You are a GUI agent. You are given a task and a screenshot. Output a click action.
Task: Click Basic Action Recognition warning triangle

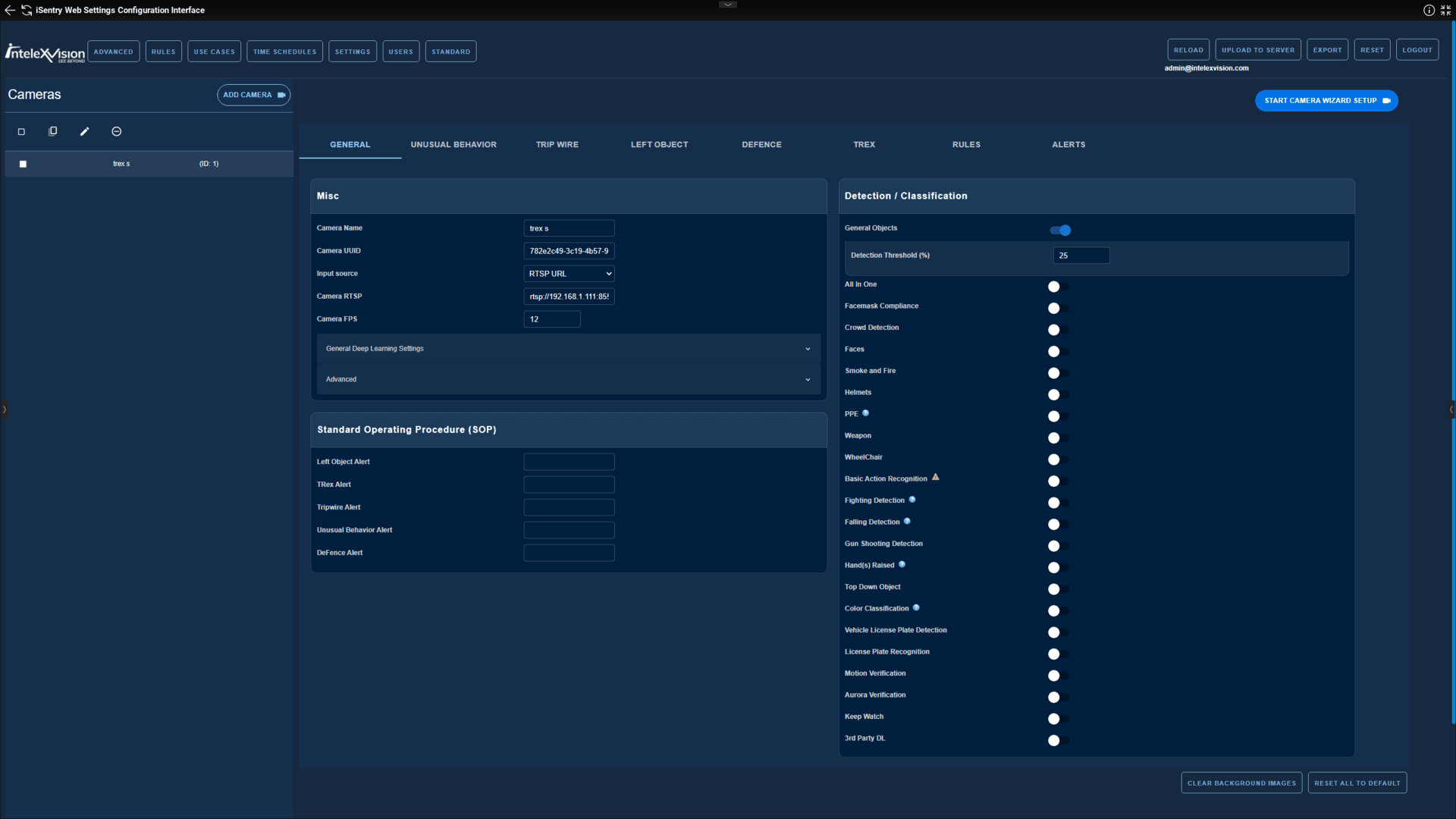tap(935, 478)
